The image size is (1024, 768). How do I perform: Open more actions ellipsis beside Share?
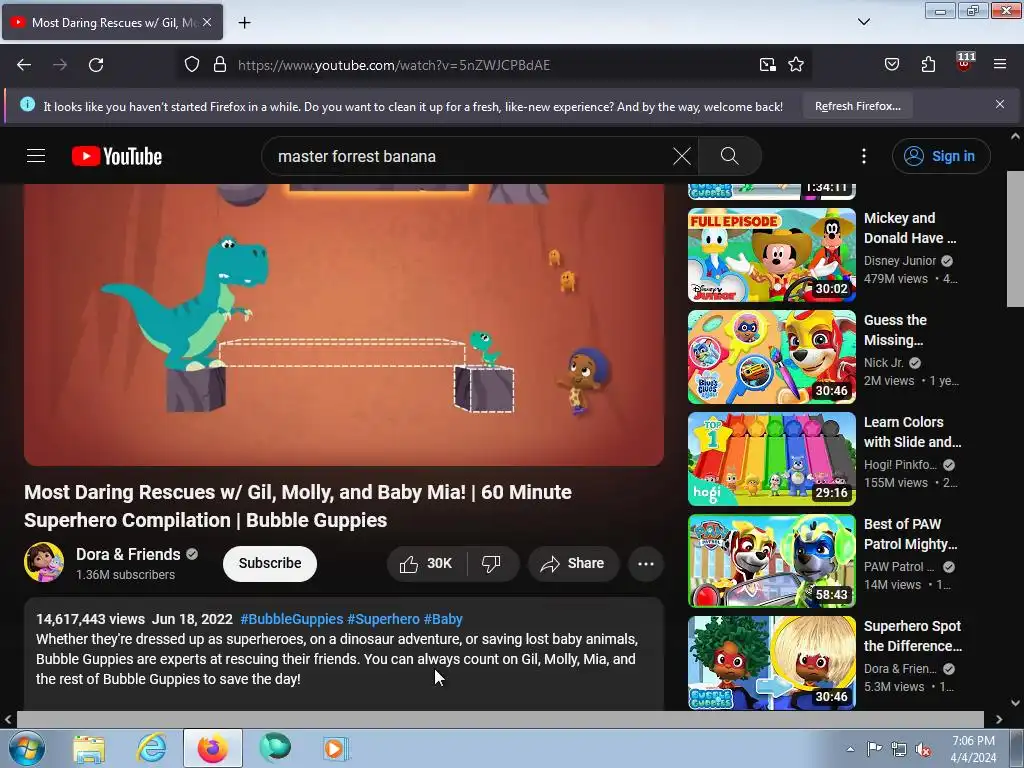pos(646,564)
